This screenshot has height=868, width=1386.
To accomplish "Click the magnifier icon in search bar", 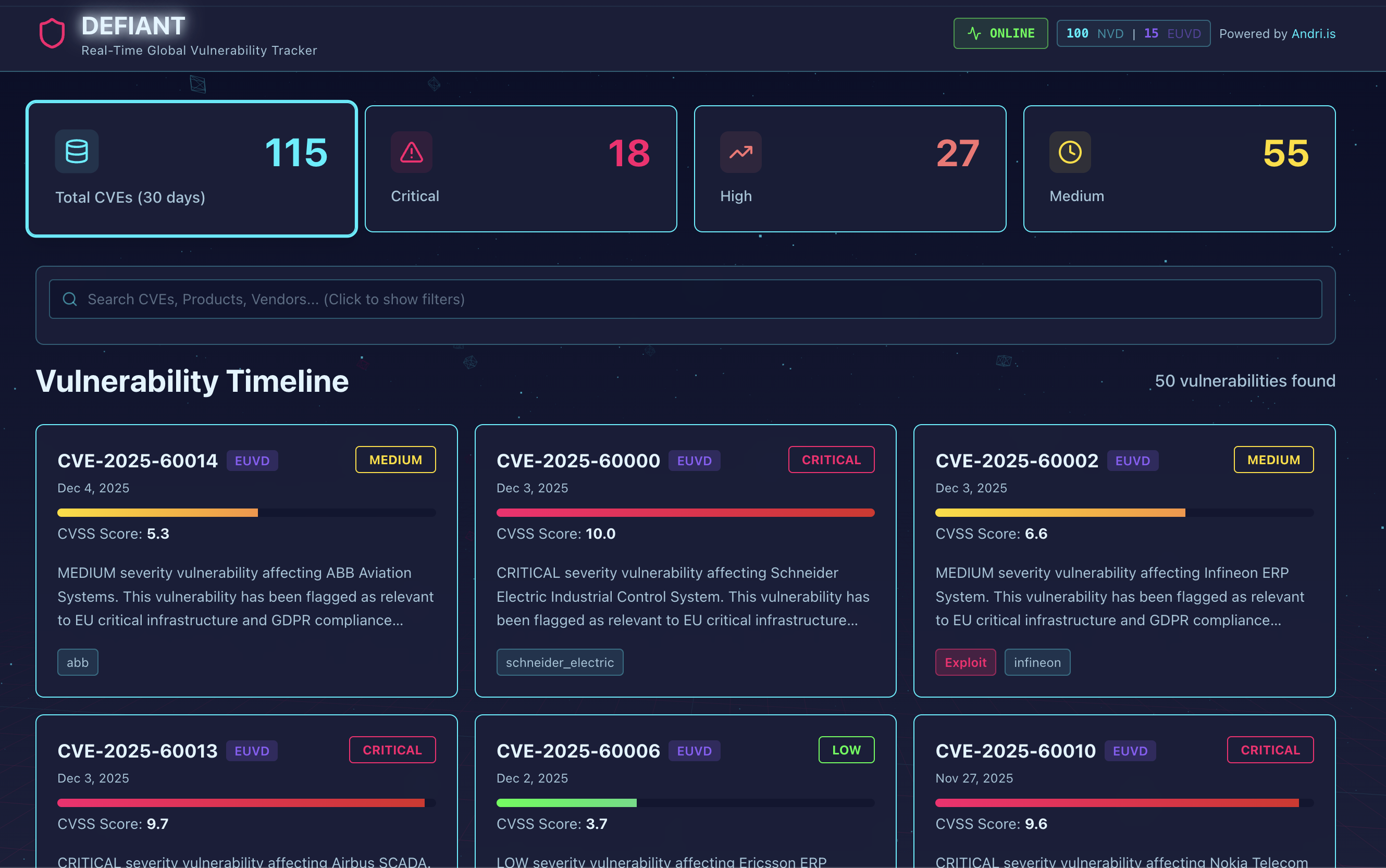I will pos(70,299).
